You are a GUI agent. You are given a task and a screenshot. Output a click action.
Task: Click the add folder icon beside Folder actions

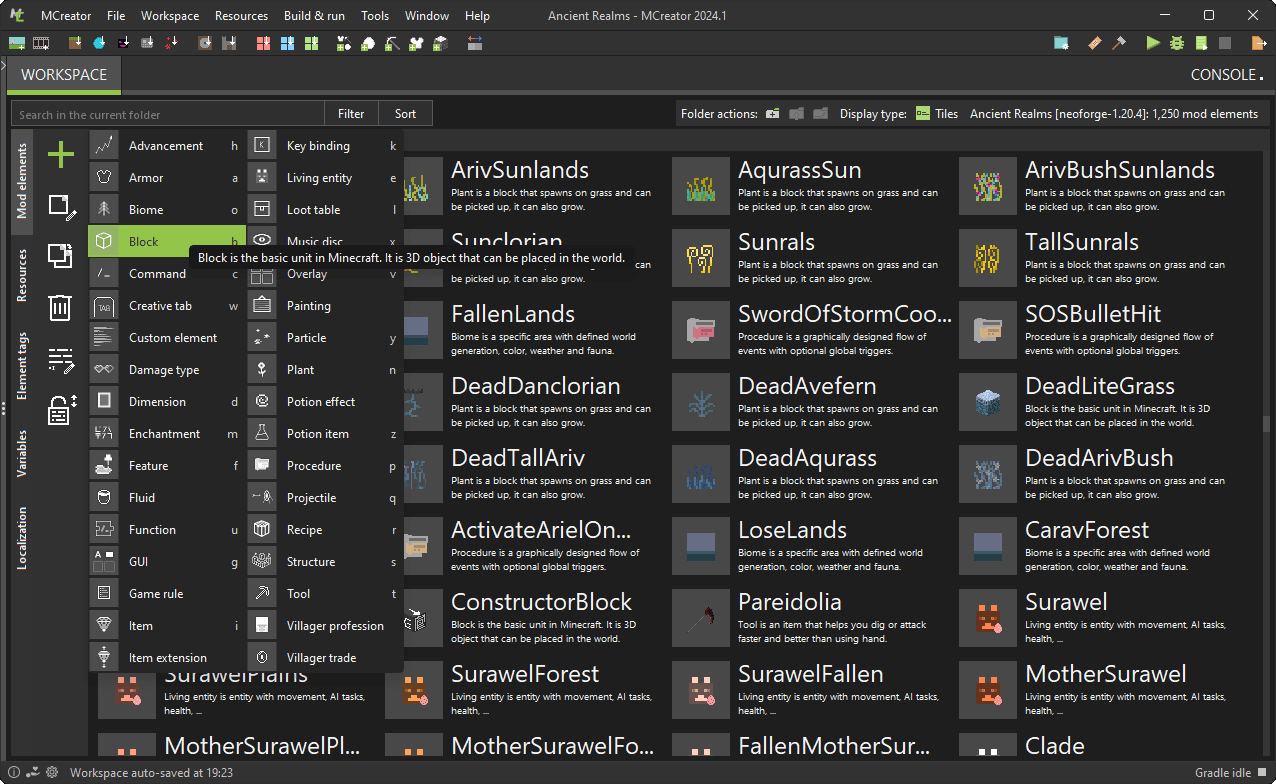point(773,114)
